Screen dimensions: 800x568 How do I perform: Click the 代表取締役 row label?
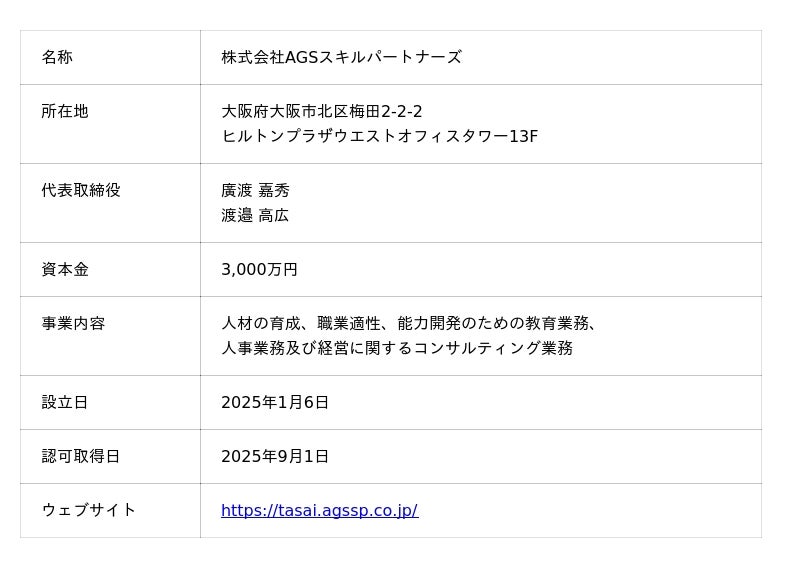(81, 190)
